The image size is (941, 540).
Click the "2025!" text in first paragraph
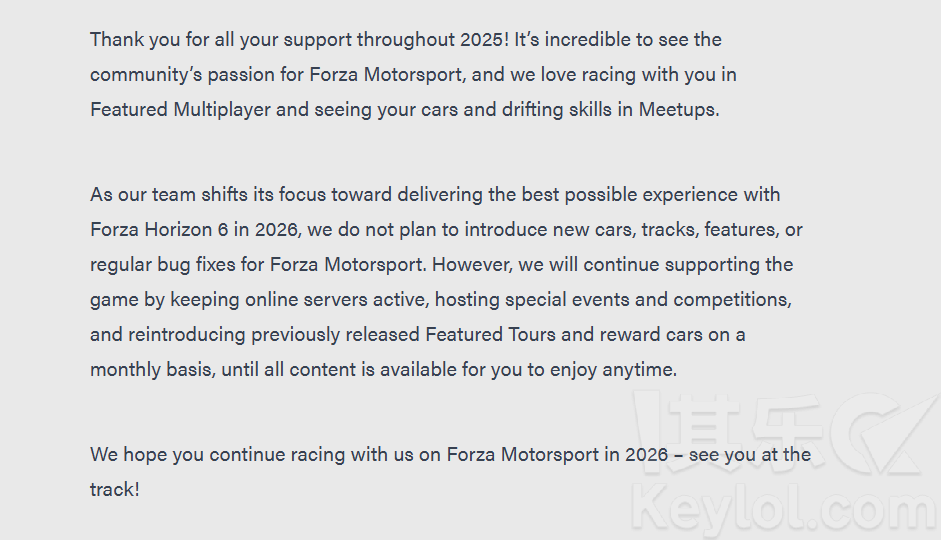pos(485,39)
